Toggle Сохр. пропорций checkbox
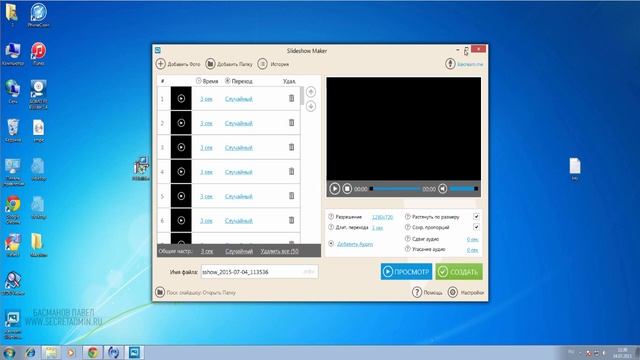Image resolution: width=640 pixels, height=360 pixels. tap(476, 227)
